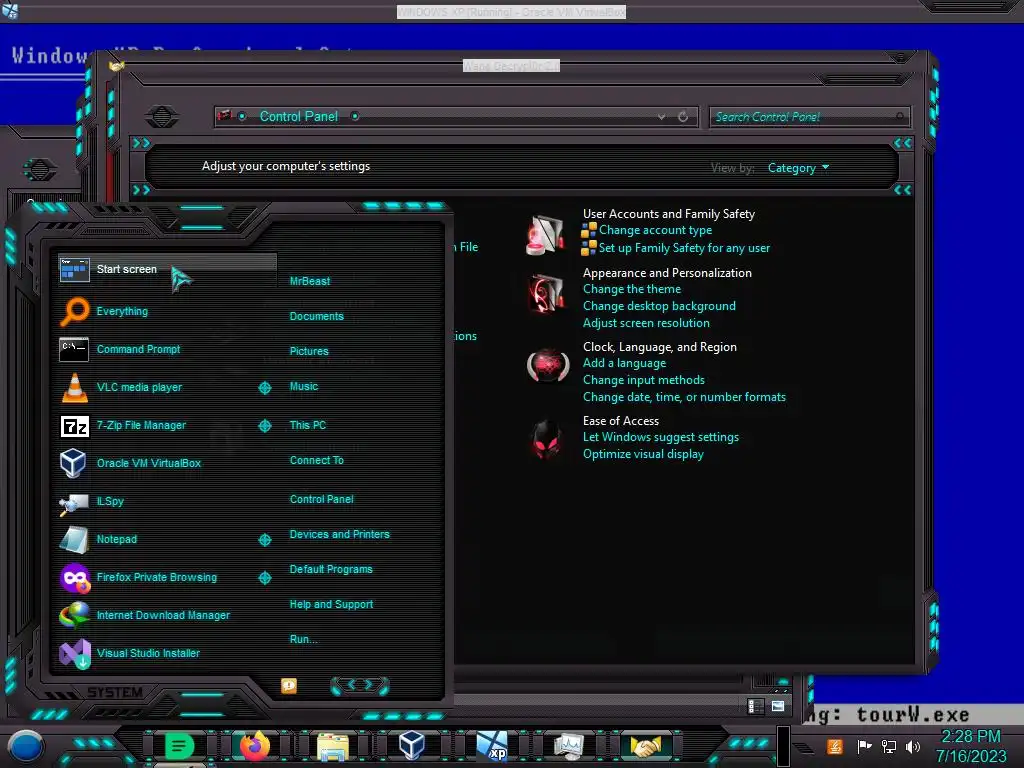Select Connect To in Start menu

point(317,460)
